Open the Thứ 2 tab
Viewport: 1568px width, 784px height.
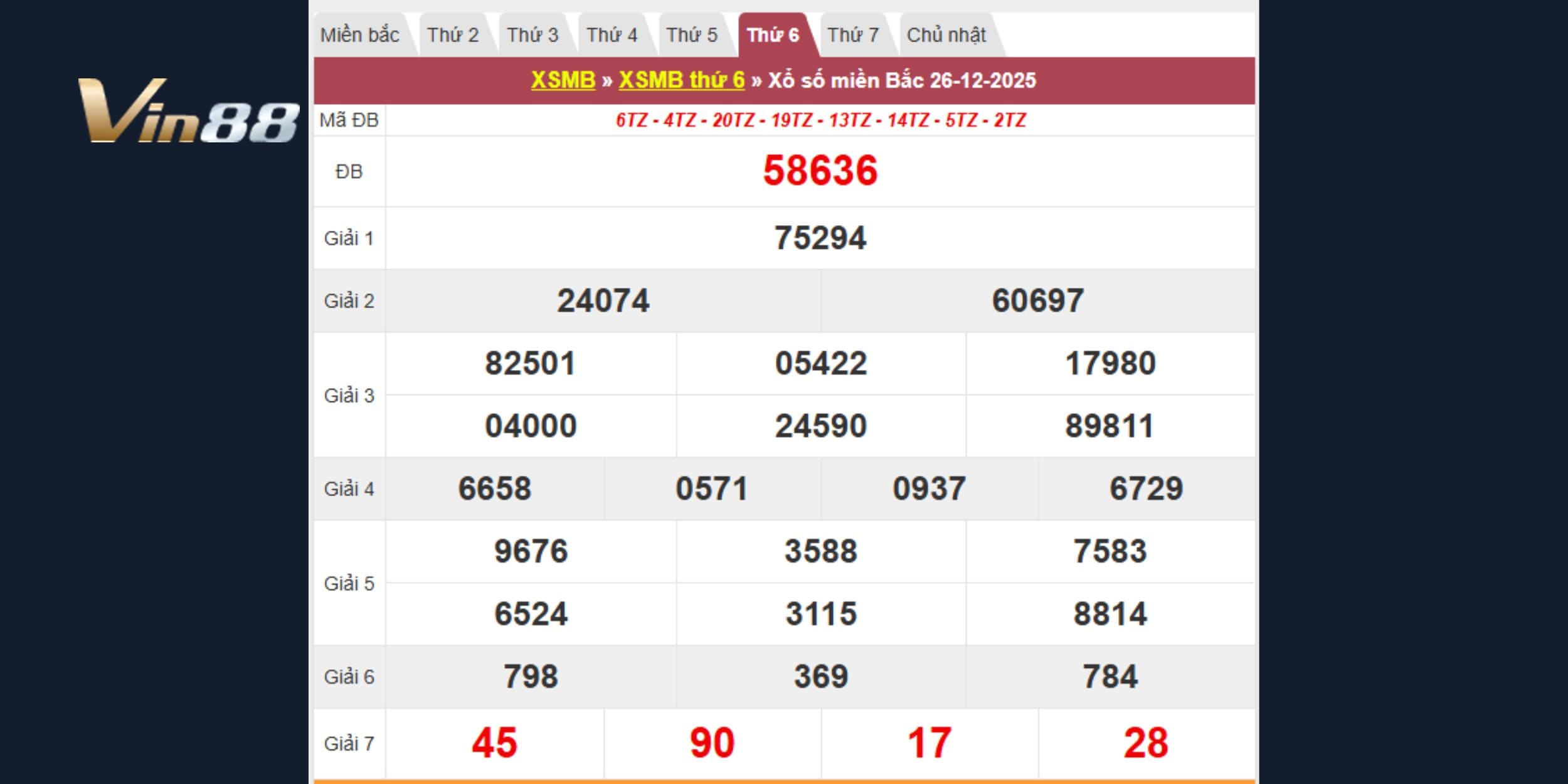452,35
